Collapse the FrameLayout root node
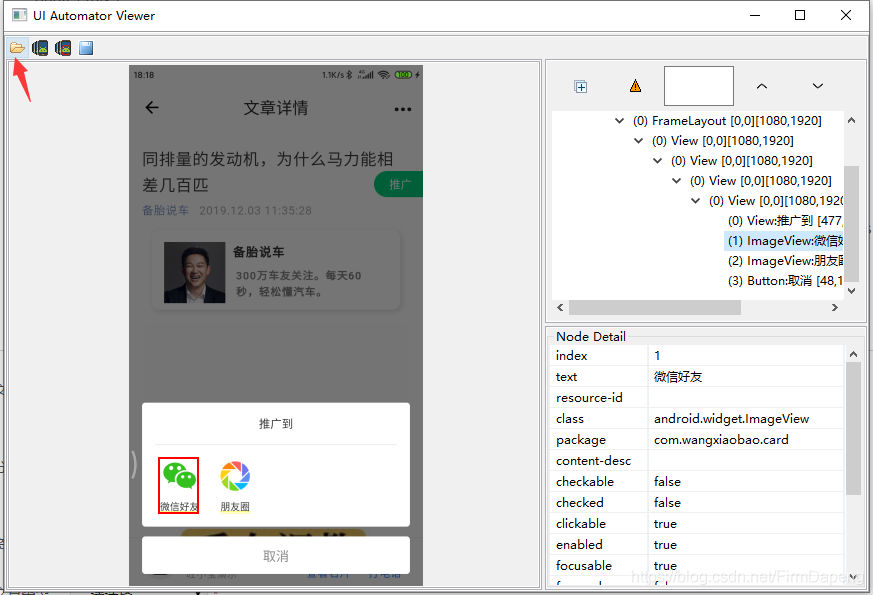This screenshot has height=595, width=873. (619, 120)
